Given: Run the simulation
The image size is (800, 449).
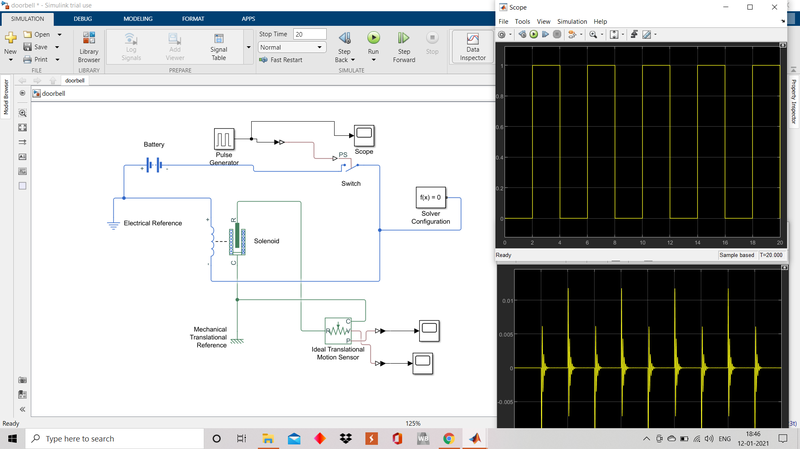Looking at the screenshot, I should click(373, 42).
